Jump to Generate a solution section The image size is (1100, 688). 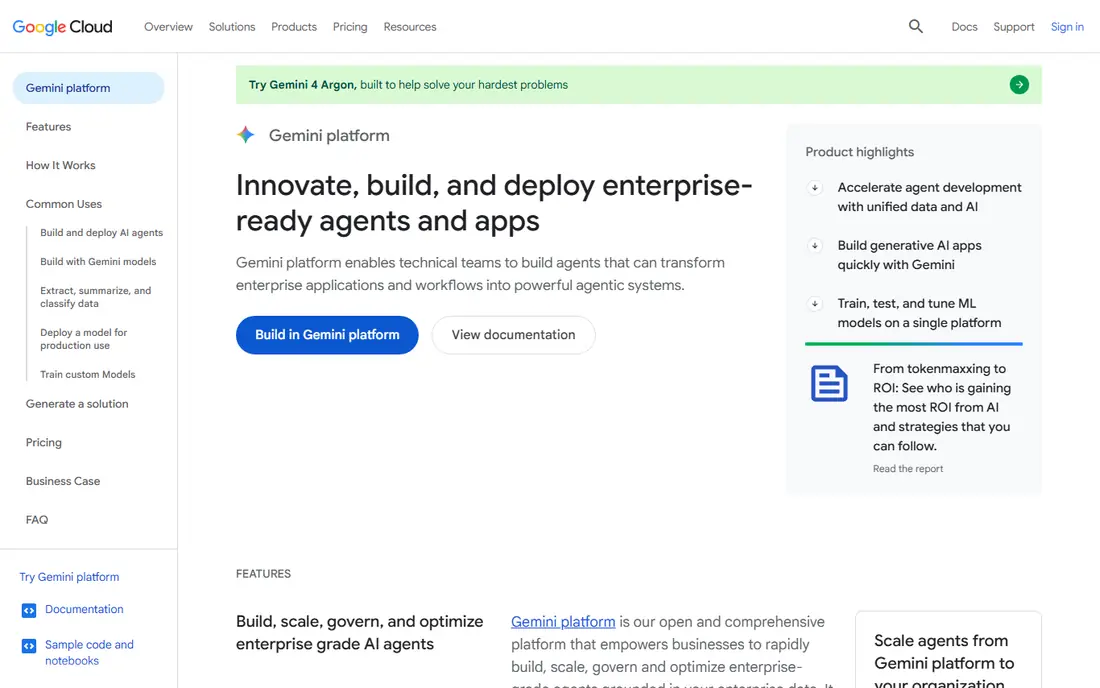coord(77,403)
